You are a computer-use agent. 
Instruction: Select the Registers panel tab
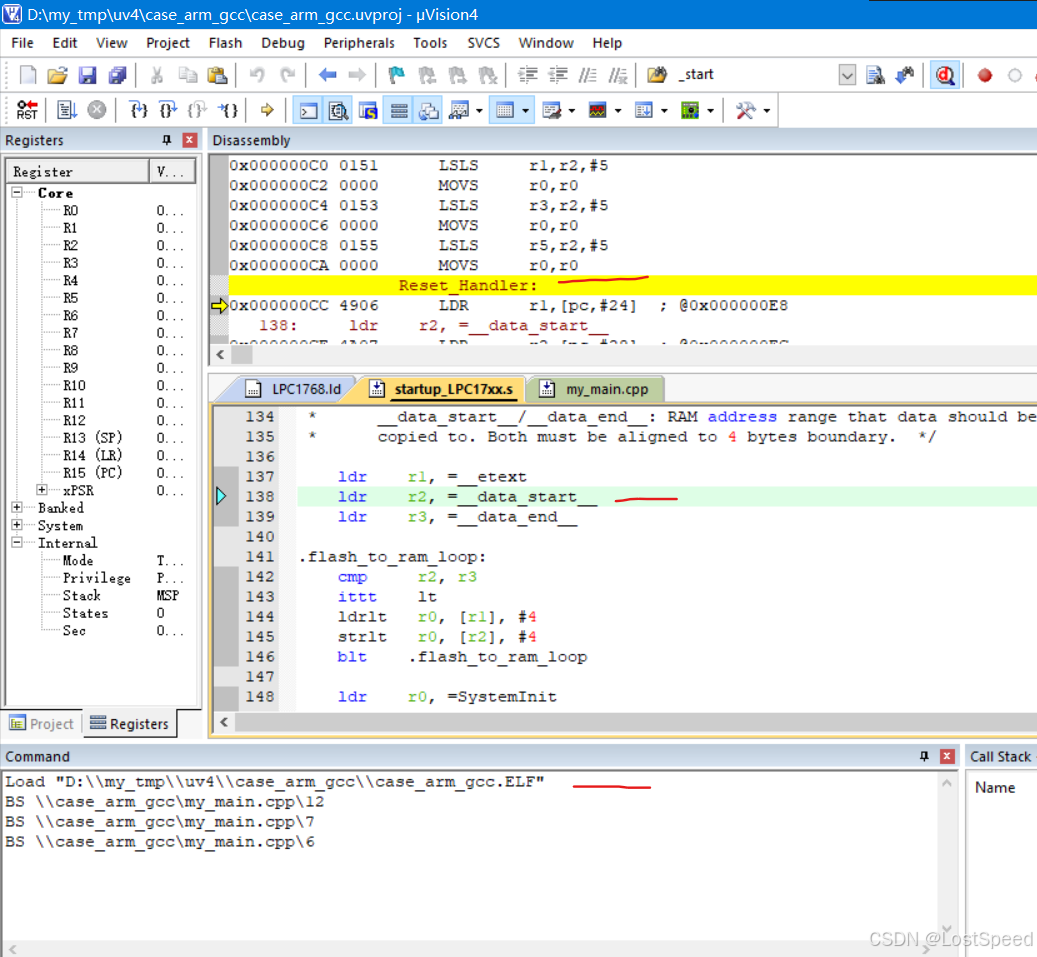pyautogui.click(x=130, y=724)
